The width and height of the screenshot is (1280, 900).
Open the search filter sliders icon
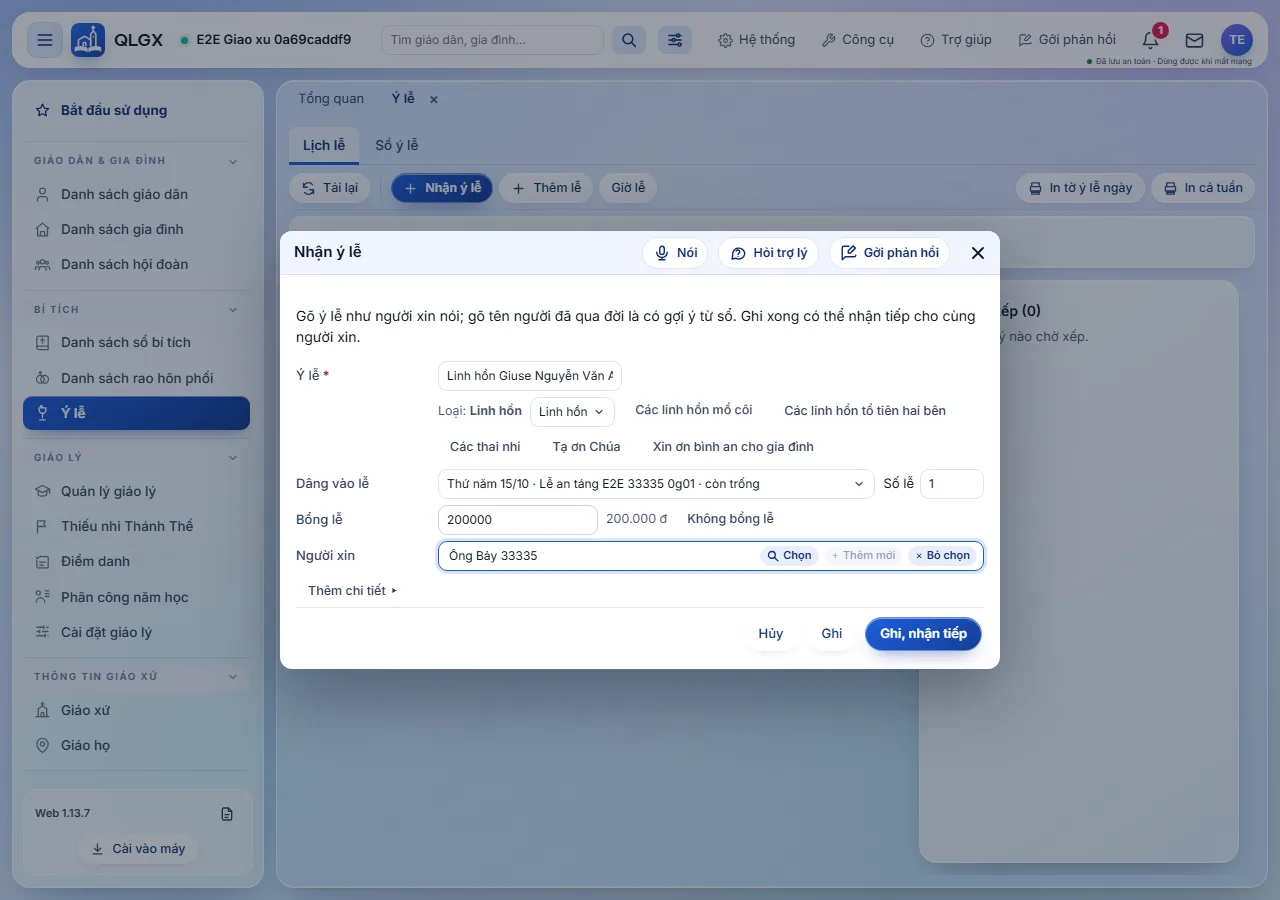click(x=675, y=40)
